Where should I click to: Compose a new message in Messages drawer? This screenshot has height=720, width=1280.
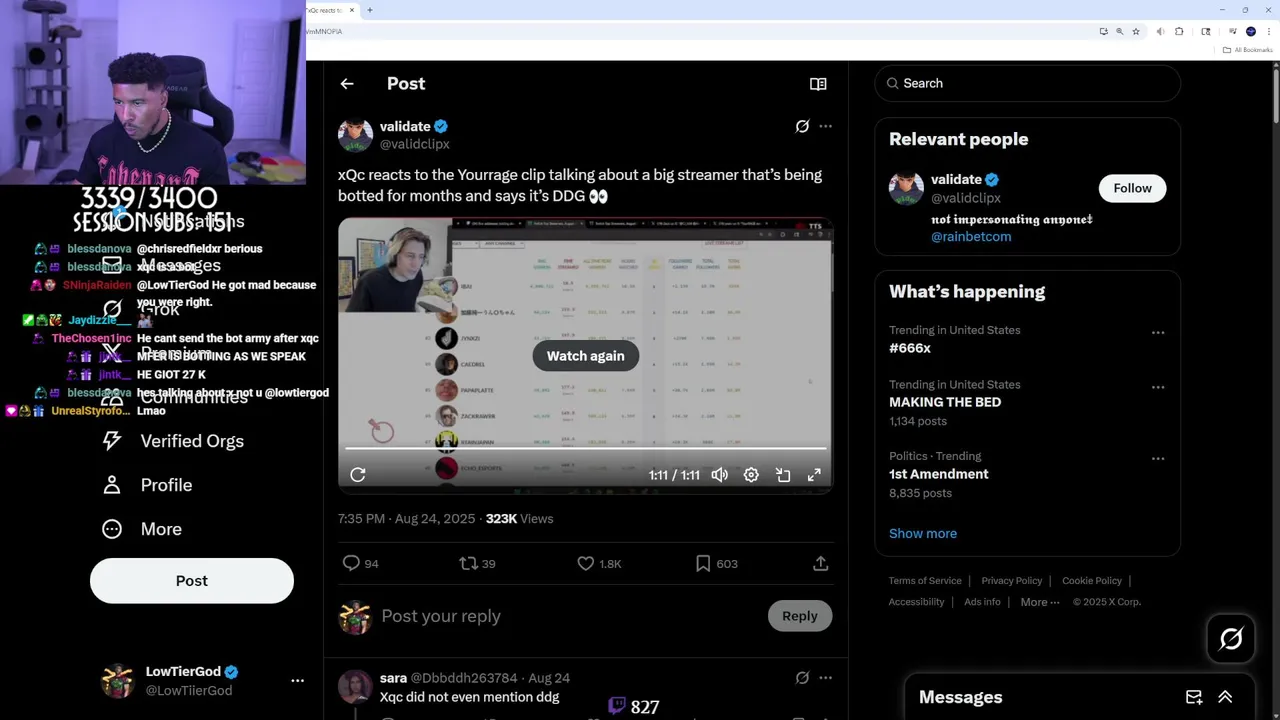(x=1194, y=697)
